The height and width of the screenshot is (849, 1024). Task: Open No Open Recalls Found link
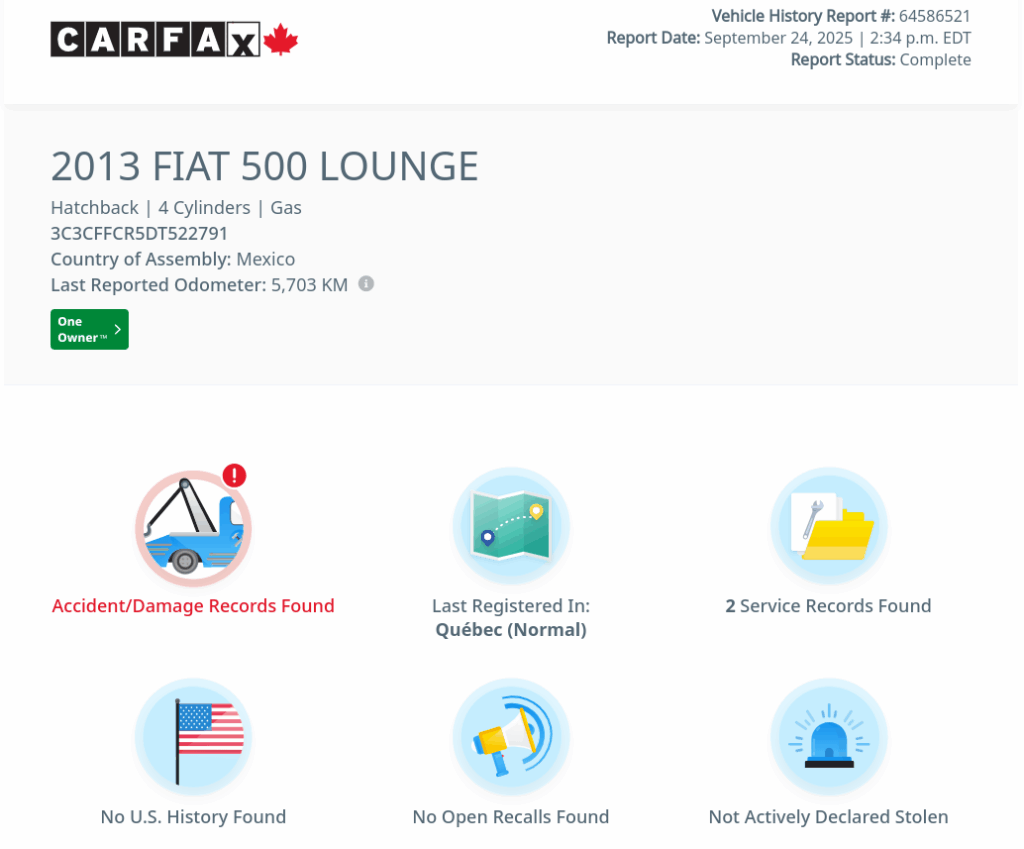pos(511,817)
